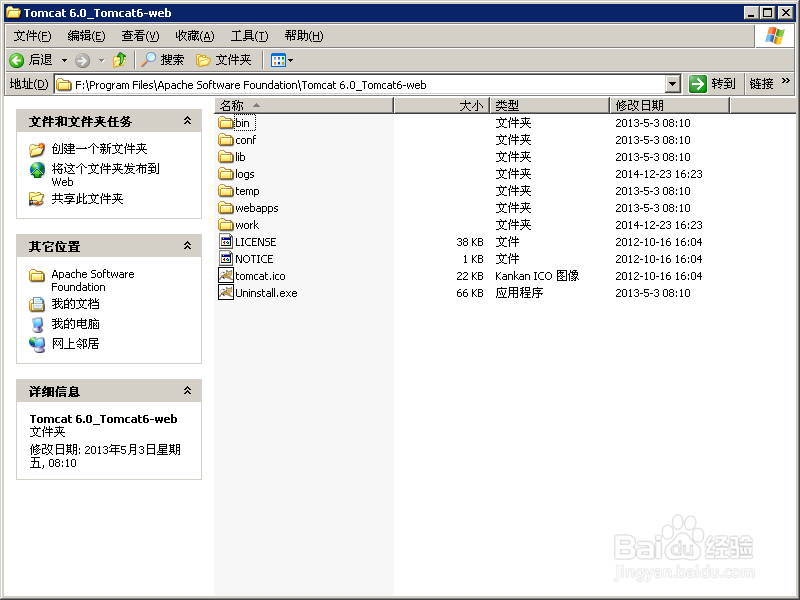Image resolution: width=800 pixels, height=600 pixels.
Task: Click the 38 KB size of LICENSE
Action: pos(469,242)
